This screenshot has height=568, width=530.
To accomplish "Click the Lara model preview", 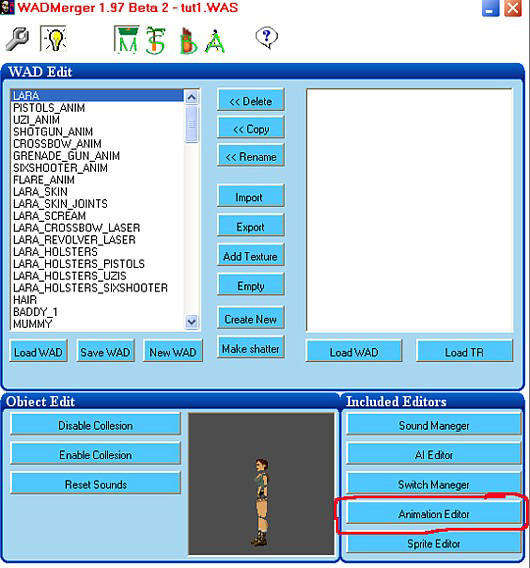I will point(261,483).
